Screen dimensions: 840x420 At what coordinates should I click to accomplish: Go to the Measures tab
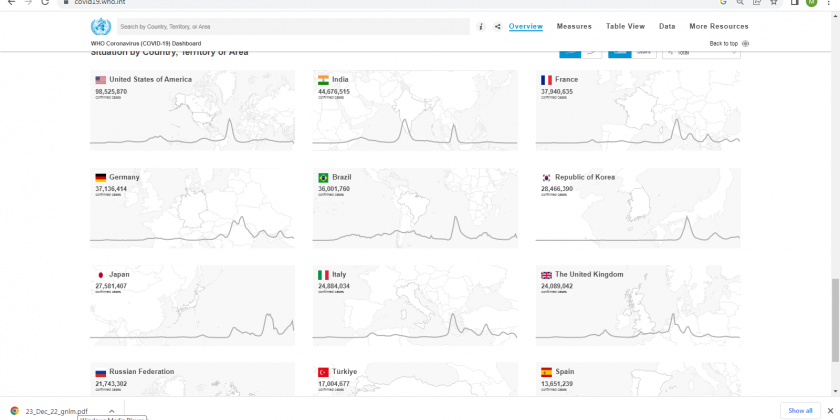pyautogui.click(x=574, y=27)
